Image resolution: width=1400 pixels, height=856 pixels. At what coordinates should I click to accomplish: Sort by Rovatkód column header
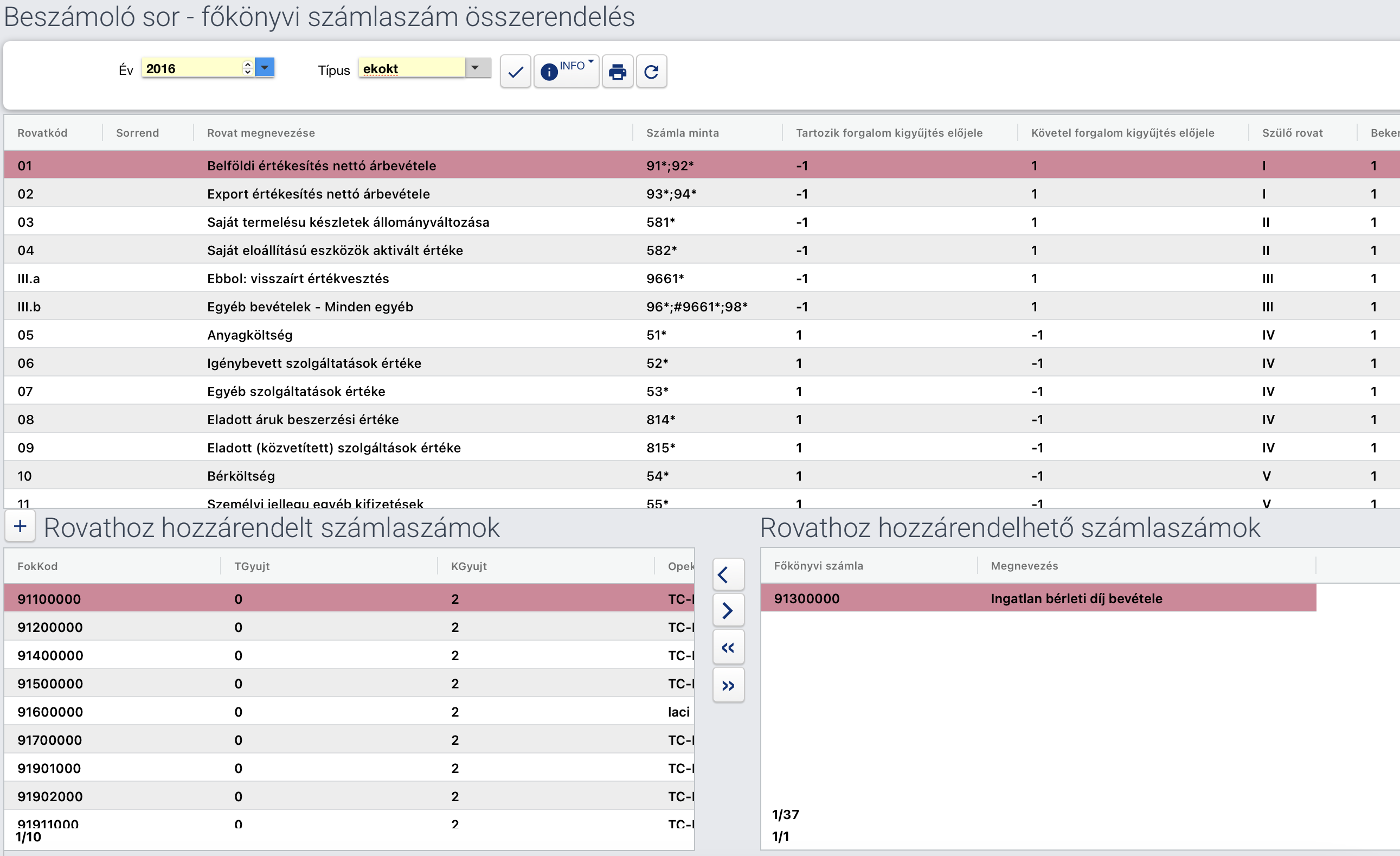[x=43, y=132]
